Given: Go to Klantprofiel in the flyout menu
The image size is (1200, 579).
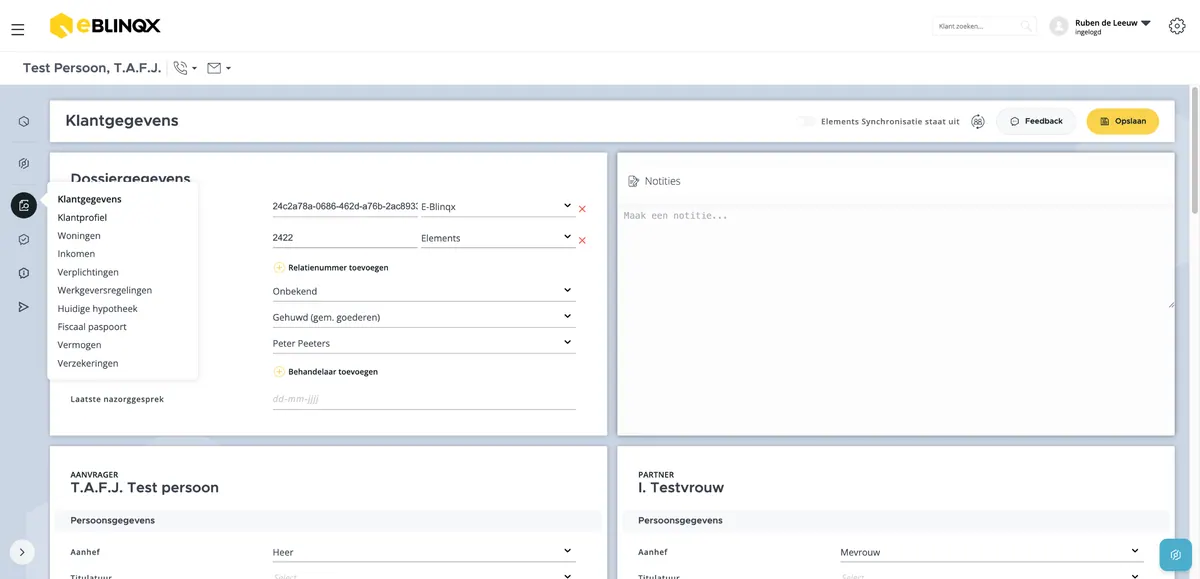Looking at the screenshot, I should [82, 217].
